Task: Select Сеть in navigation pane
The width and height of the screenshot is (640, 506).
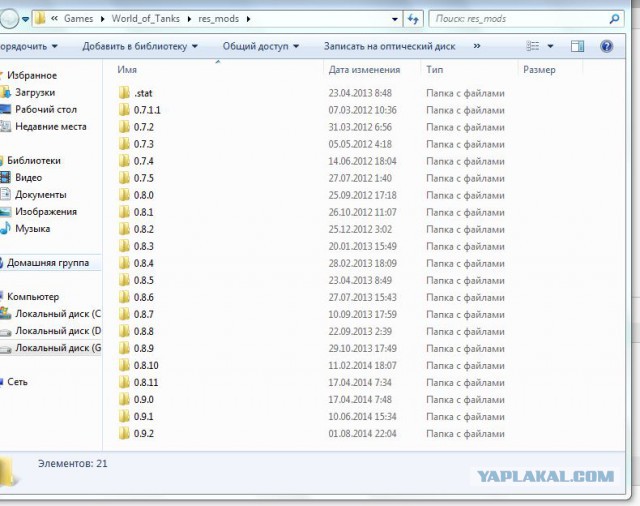Action: coord(17,382)
